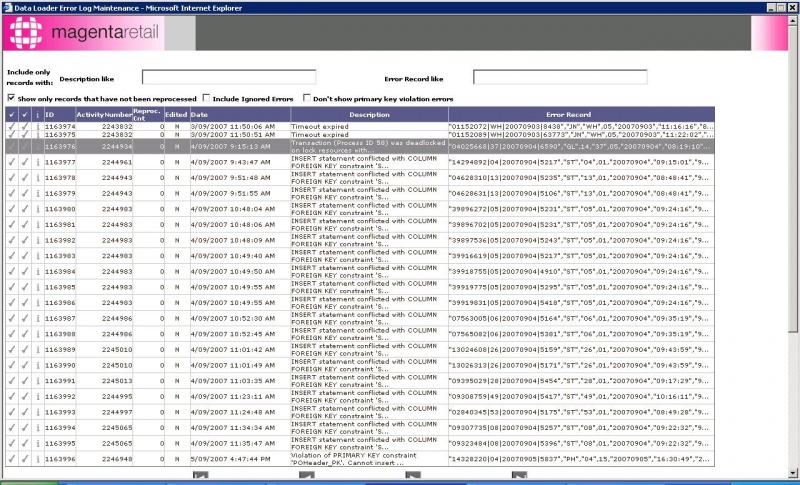Open info icon for record 1163996
The image size is (800, 485).
click(x=38, y=459)
